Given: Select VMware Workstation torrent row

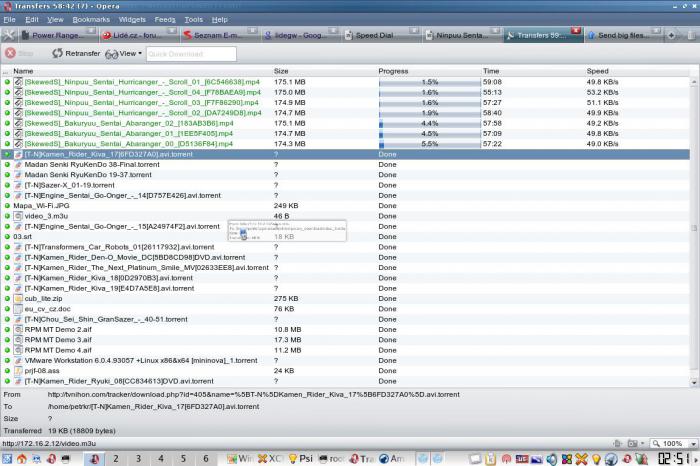Looking at the screenshot, I should pos(346,361).
